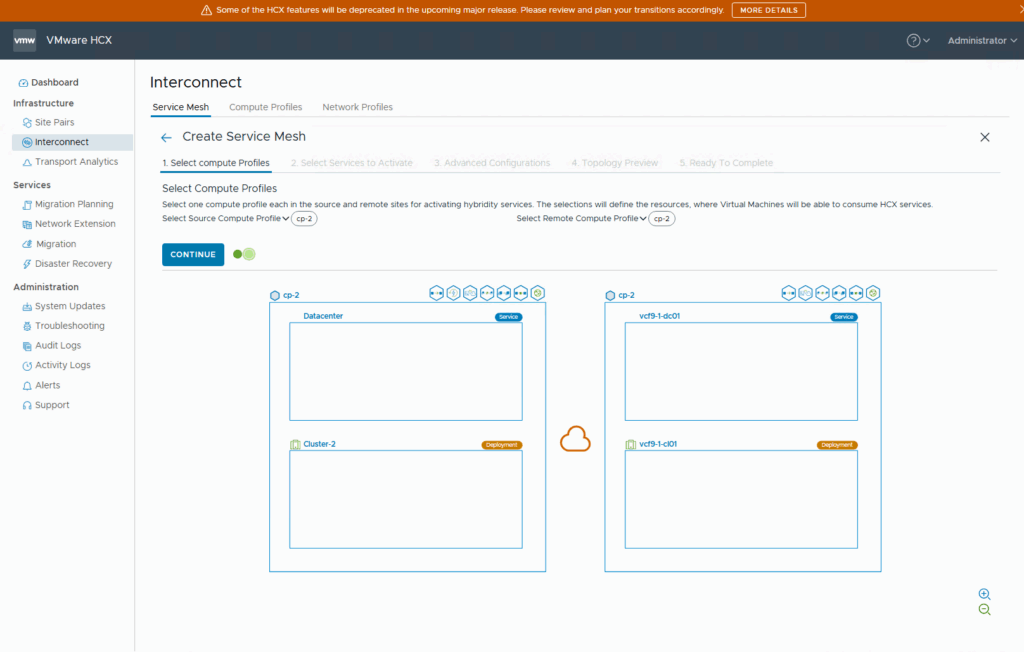Switch to the Network Profiles tab
The width and height of the screenshot is (1024, 652).
[357, 107]
